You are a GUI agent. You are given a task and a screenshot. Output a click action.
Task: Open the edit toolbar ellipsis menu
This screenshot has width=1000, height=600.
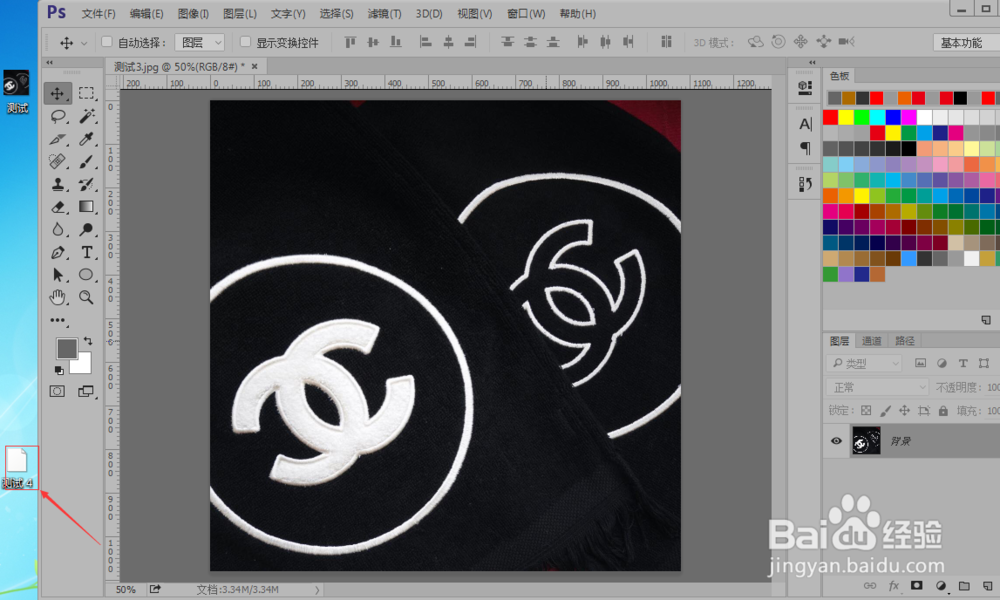click(x=58, y=321)
